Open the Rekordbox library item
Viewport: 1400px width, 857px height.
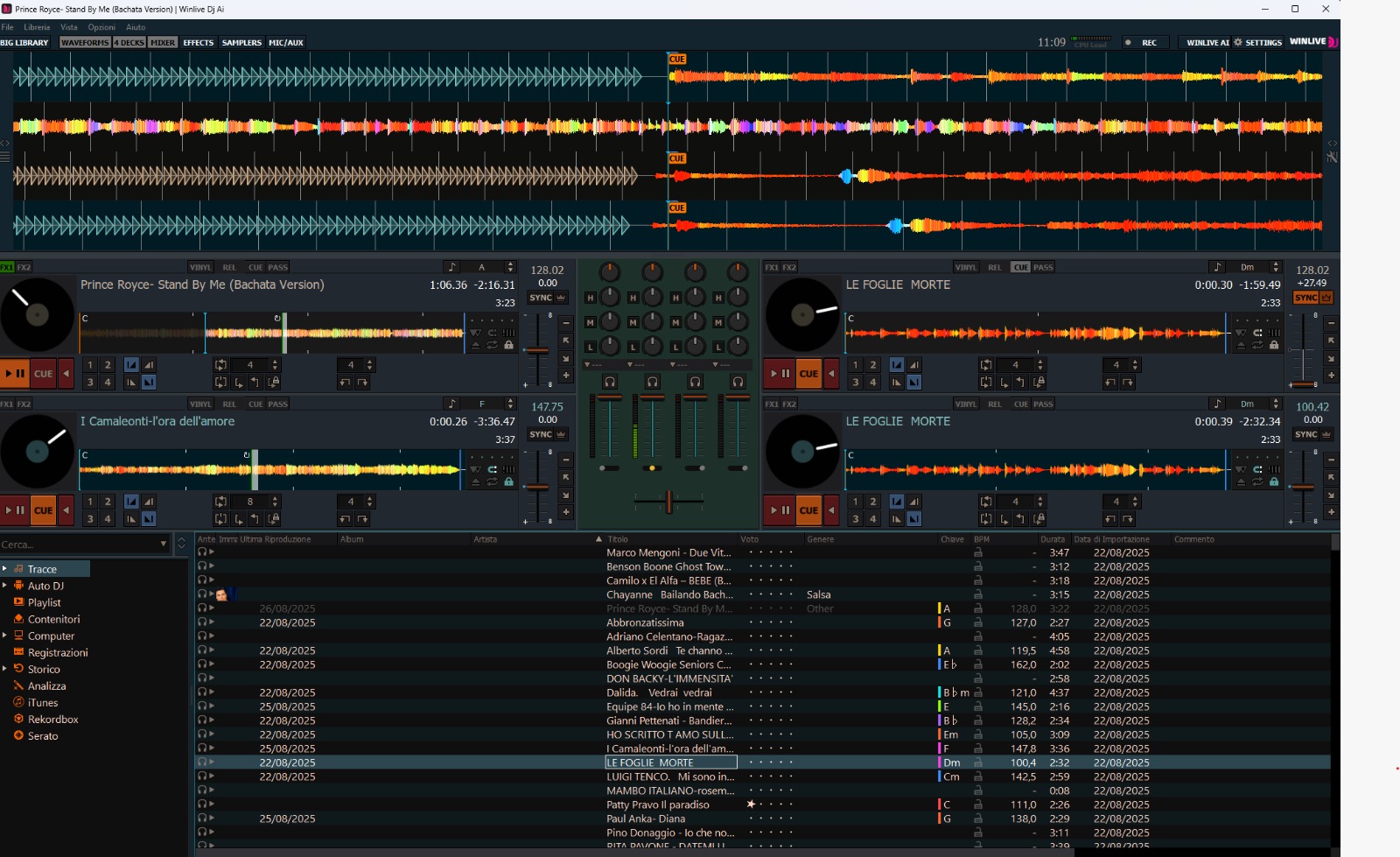click(x=52, y=720)
